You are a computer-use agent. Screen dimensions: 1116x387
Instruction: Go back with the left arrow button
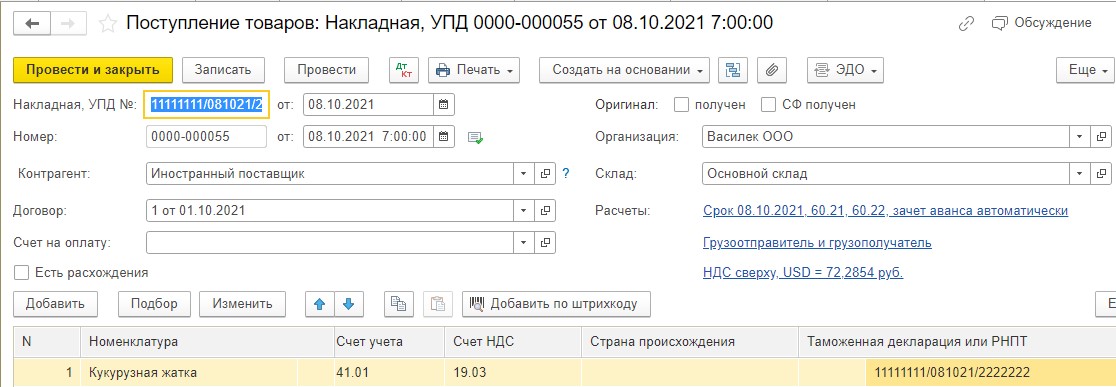[33, 23]
